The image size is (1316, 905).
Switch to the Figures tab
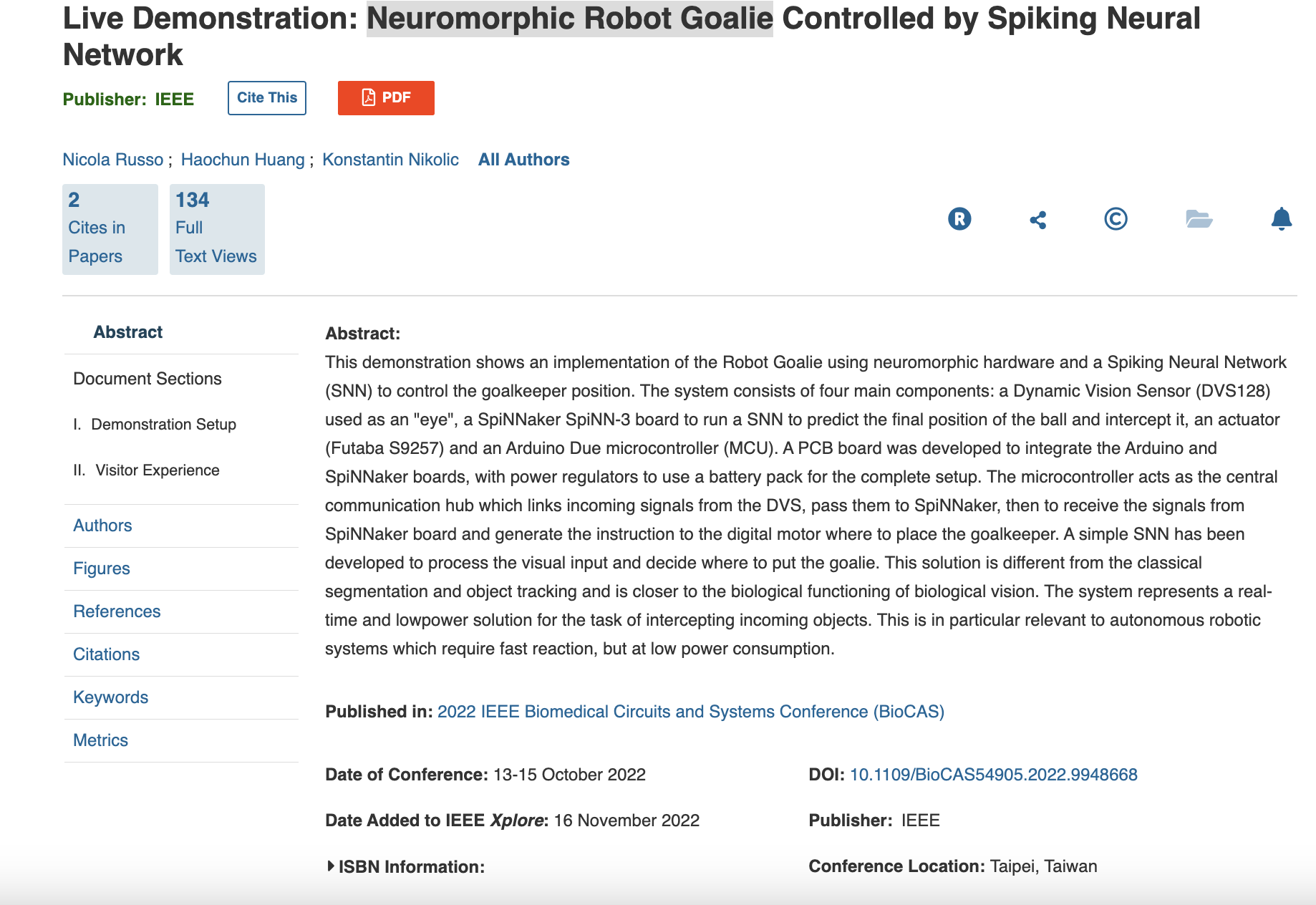pos(102,568)
